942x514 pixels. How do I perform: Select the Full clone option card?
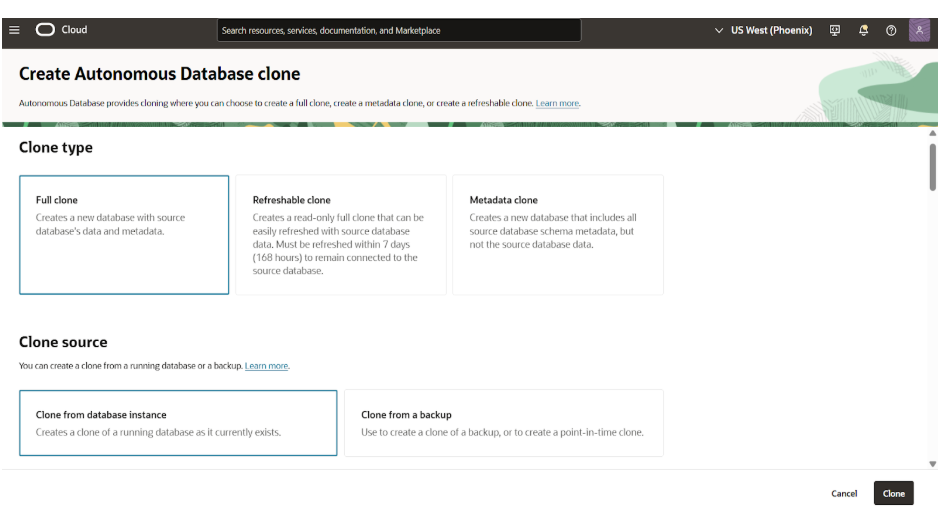pyautogui.click(x=124, y=235)
